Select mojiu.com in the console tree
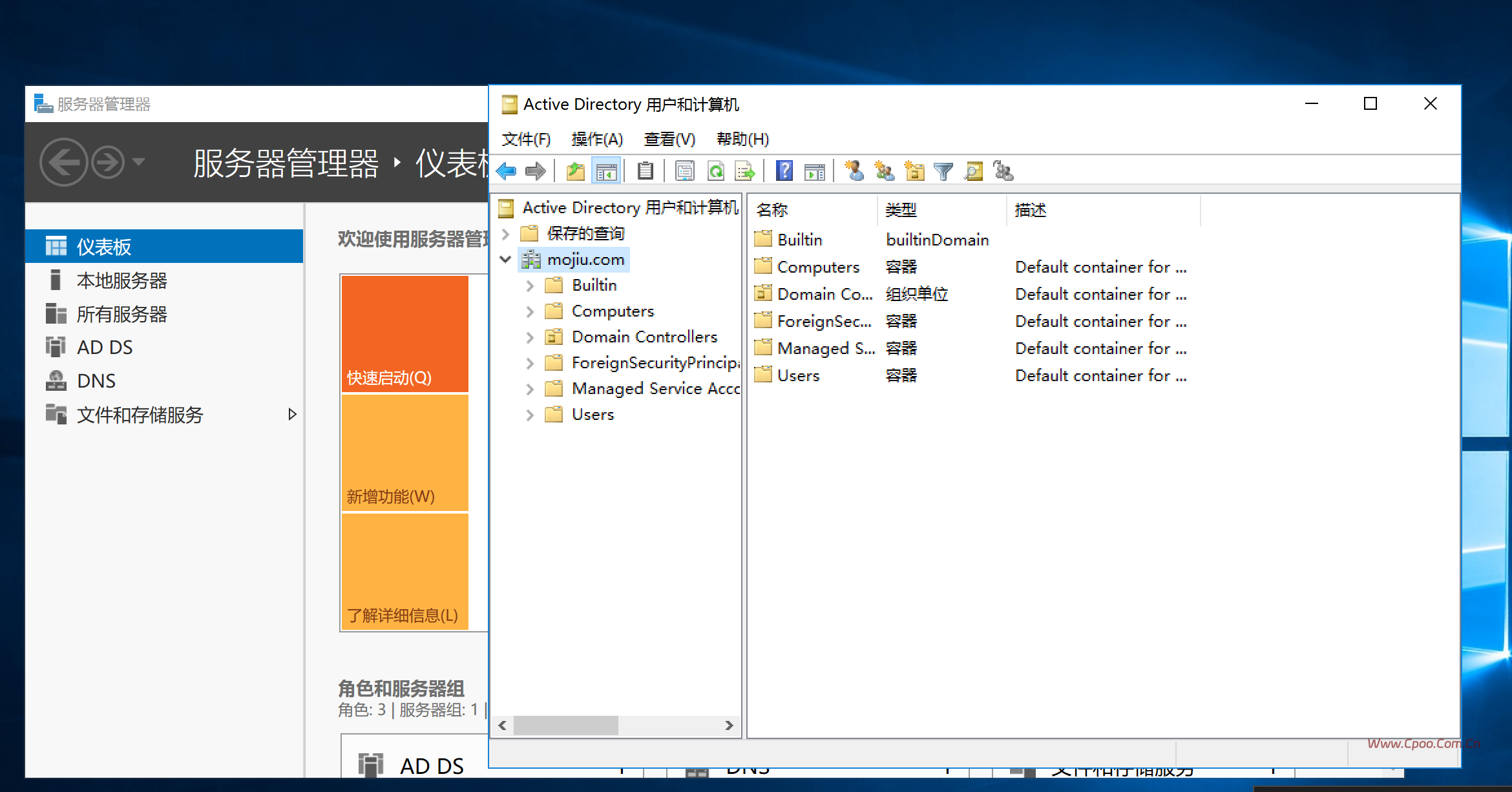This screenshot has height=792, width=1512. pos(574,259)
